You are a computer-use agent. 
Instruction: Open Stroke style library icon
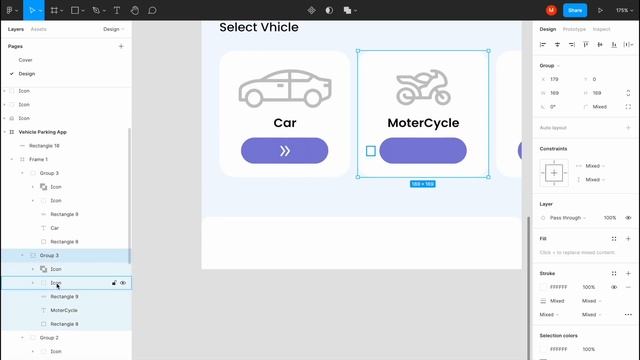coord(614,273)
